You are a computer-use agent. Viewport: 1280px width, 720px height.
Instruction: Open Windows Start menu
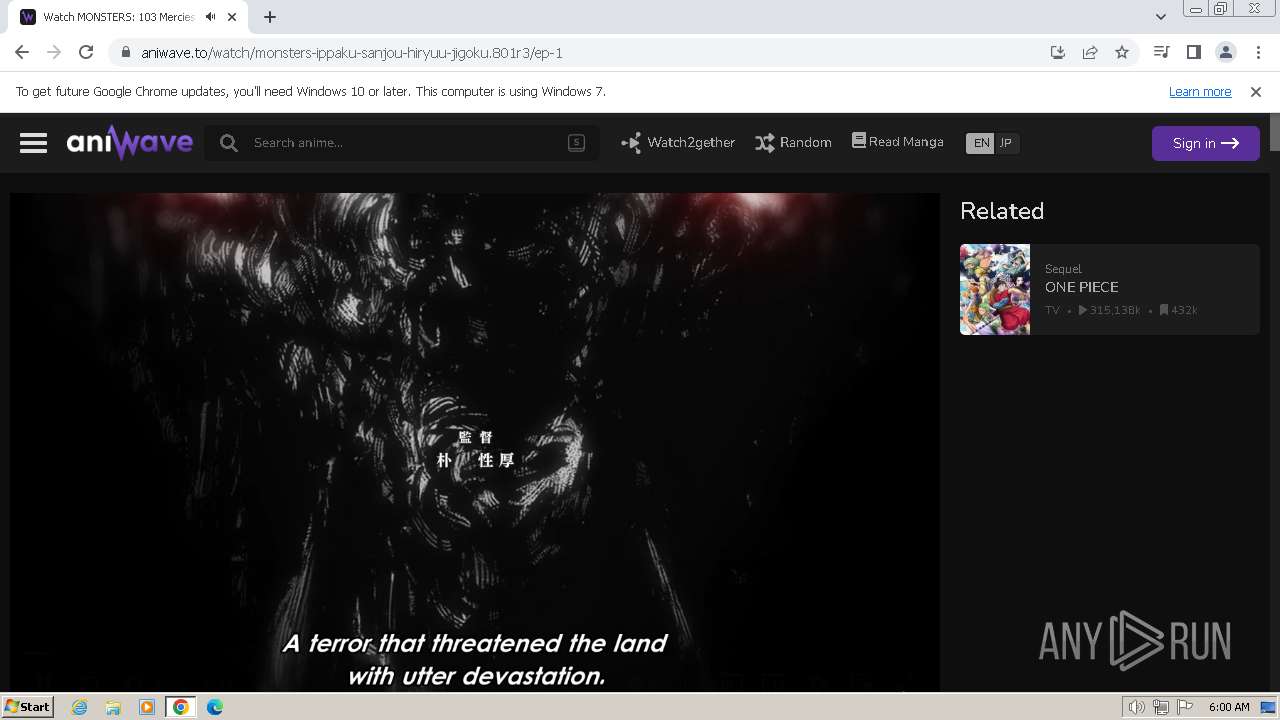27,706
